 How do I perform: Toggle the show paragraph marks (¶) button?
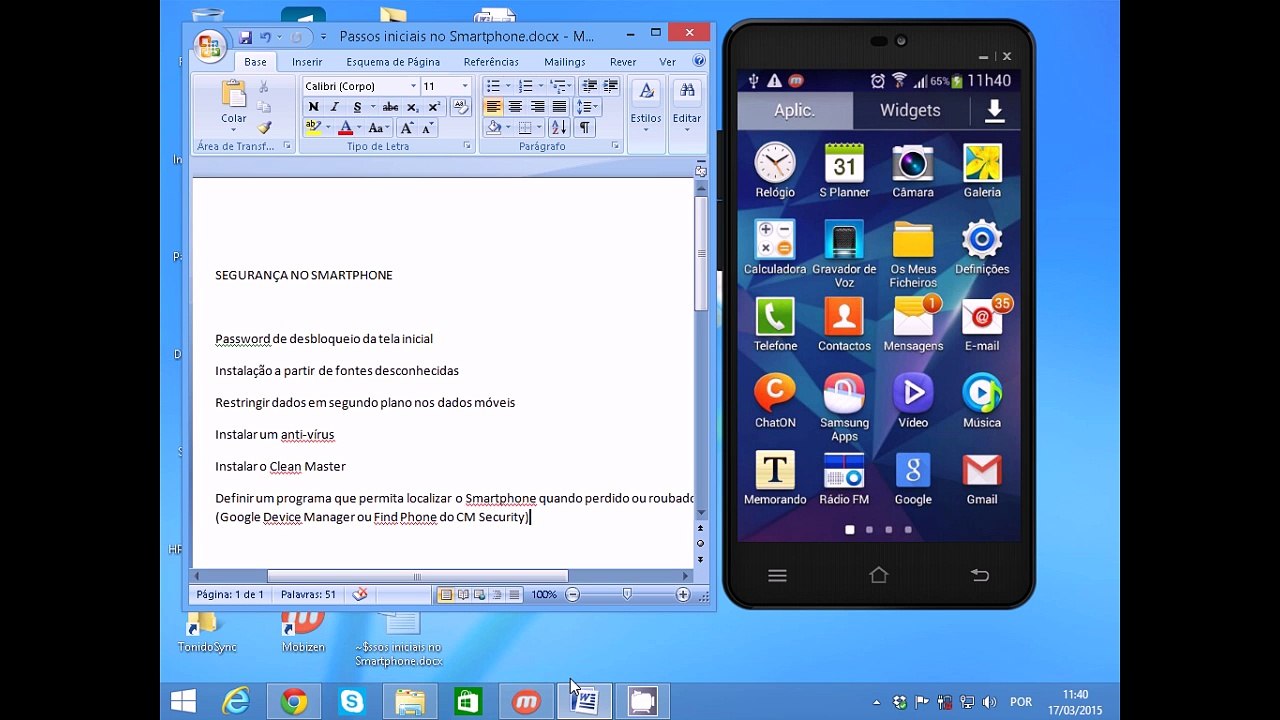[584, 127]
